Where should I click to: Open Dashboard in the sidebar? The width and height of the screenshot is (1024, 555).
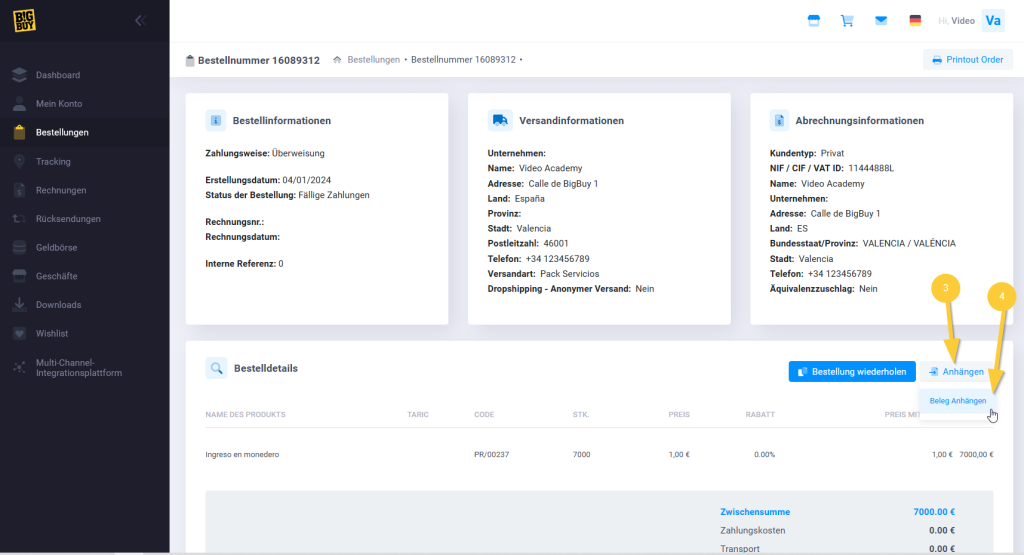pos(57,75)
